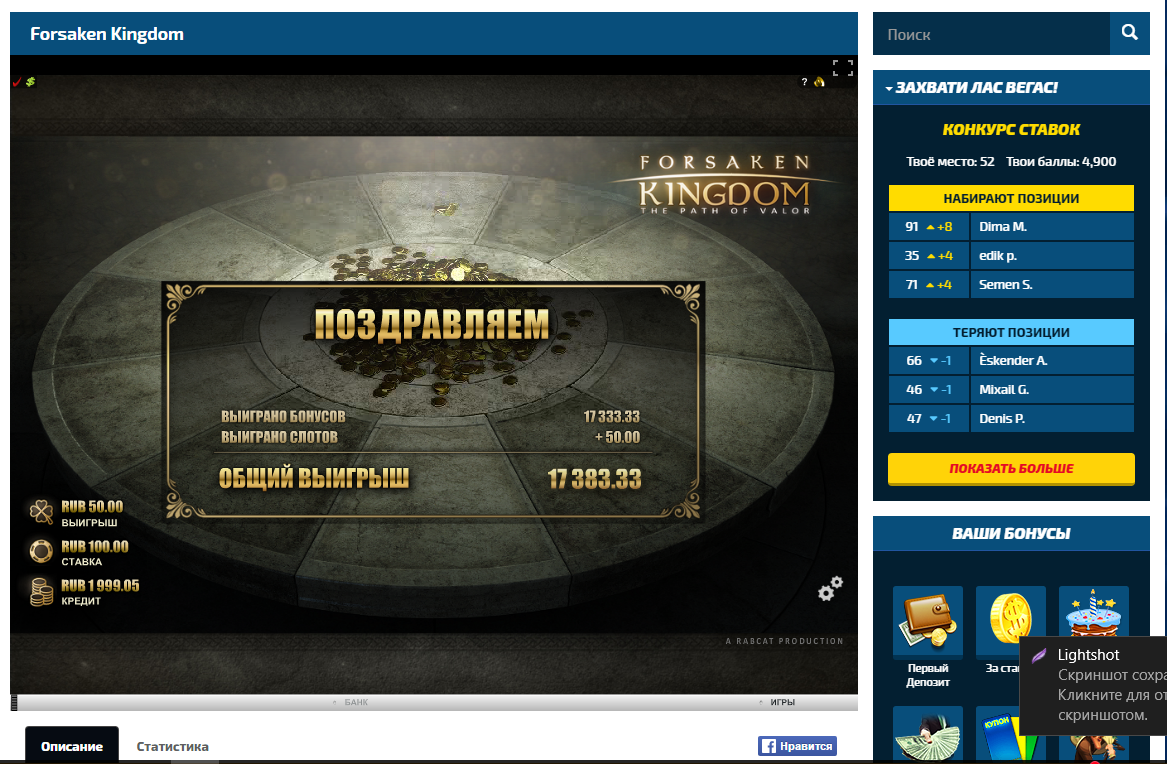Collapse the Захвати Лас Вегас panel
This screenshot has height=764, width=1167.
tap(889, 89)
